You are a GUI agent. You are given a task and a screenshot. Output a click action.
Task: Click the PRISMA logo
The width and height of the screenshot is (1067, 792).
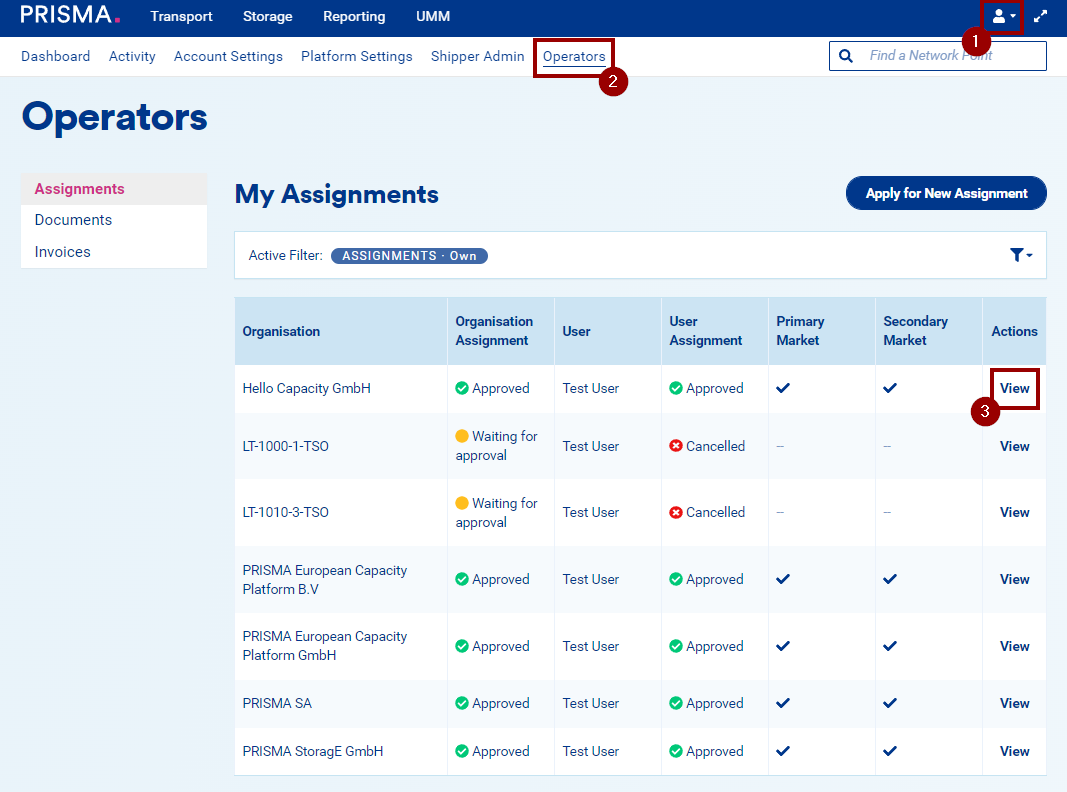[70, 16]
